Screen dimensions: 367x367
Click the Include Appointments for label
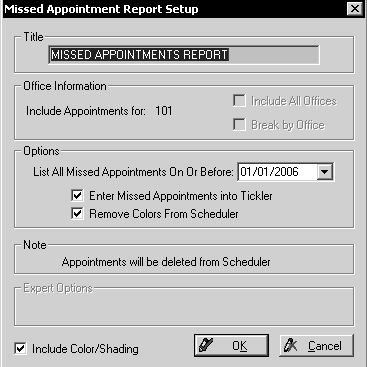coord(86,111)
